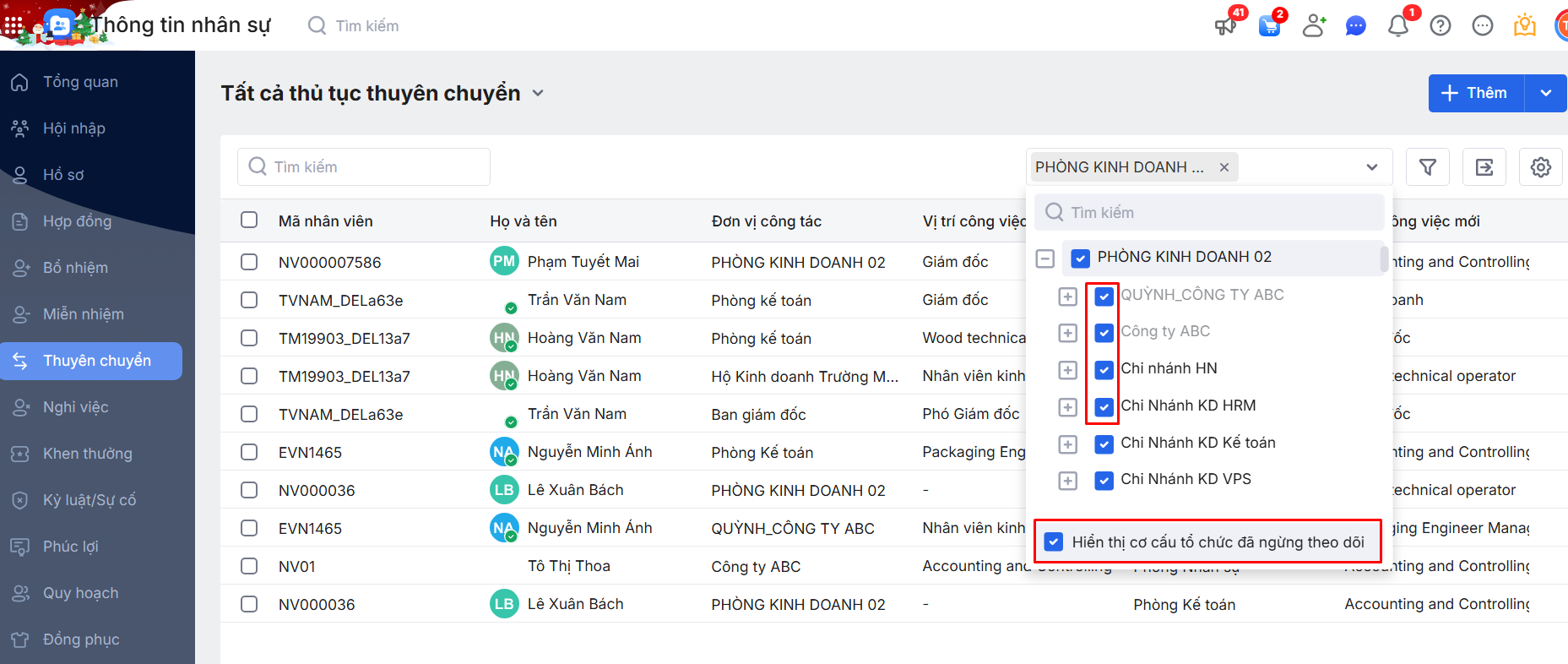Open dropdown arrow beside Thêm button
Viewport: 1568px width, 664px height.
(1546, 93)
